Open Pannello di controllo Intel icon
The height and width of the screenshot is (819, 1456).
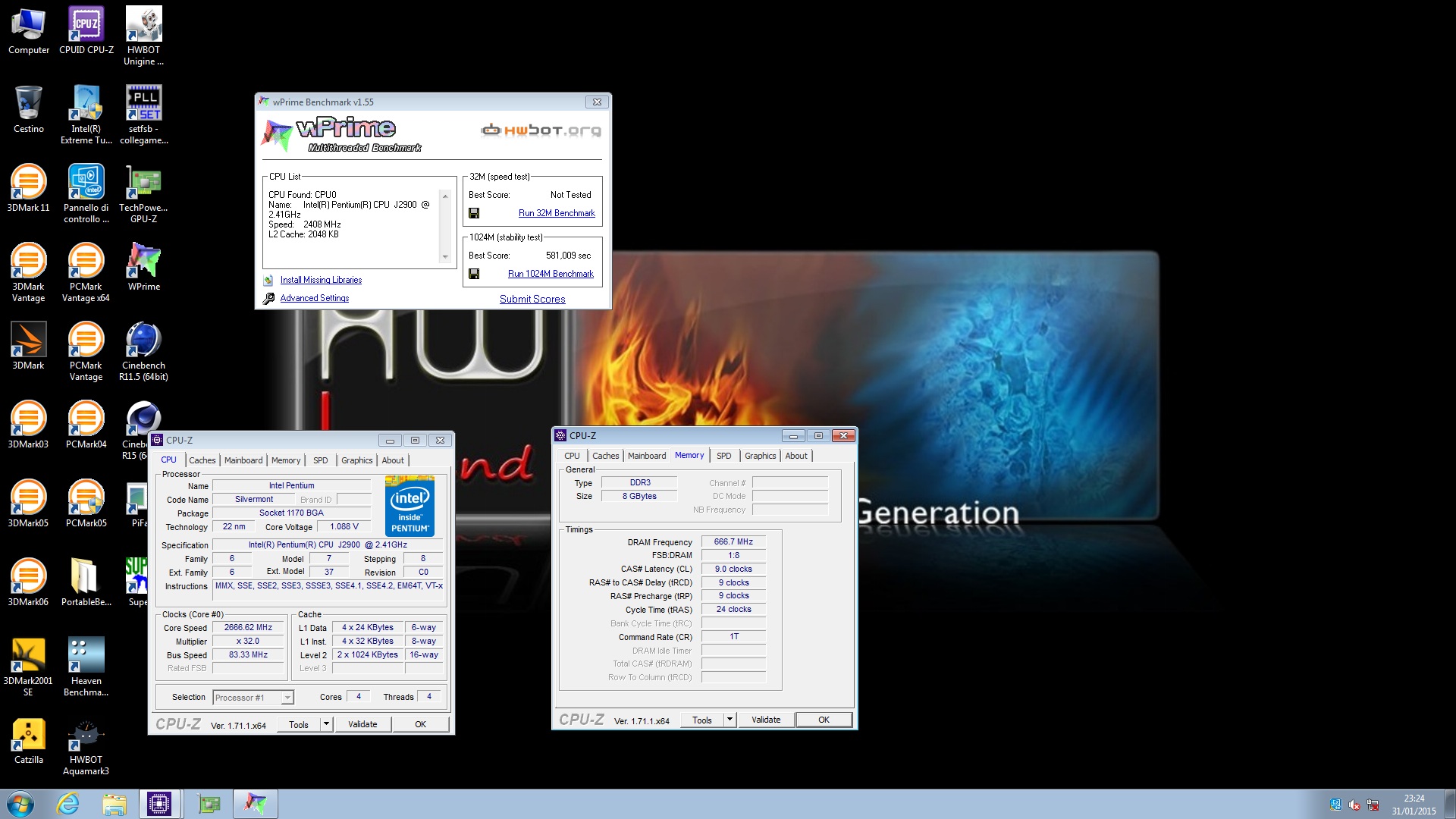86,193
